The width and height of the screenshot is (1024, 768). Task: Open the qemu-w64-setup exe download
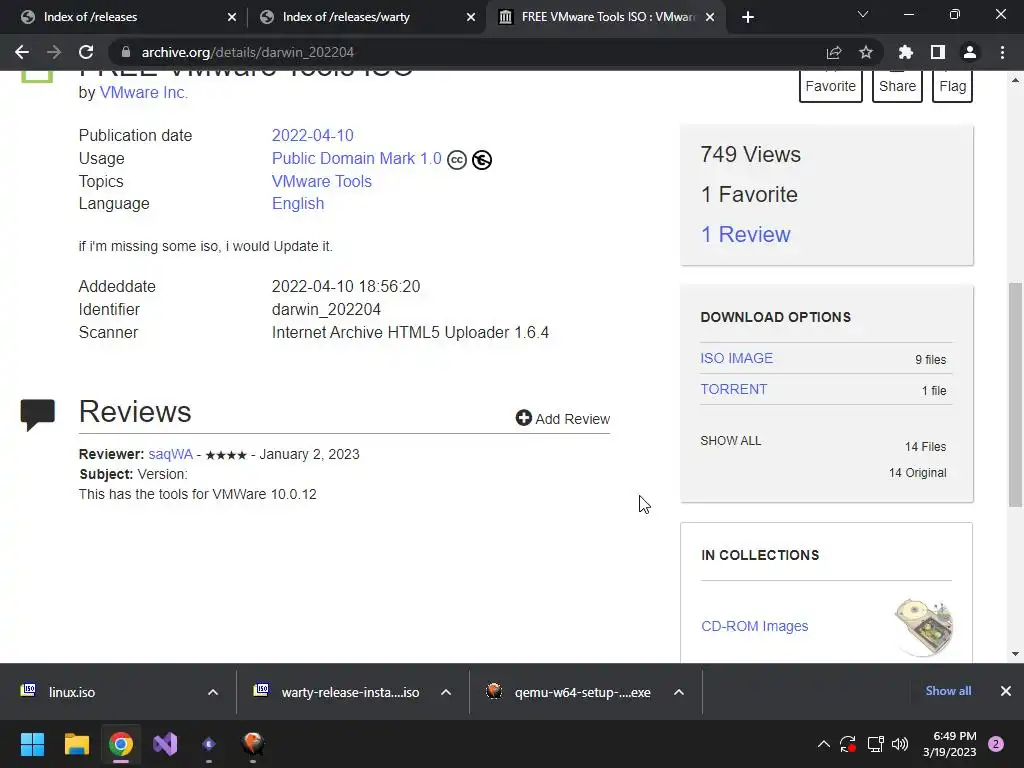pos(582,692)
